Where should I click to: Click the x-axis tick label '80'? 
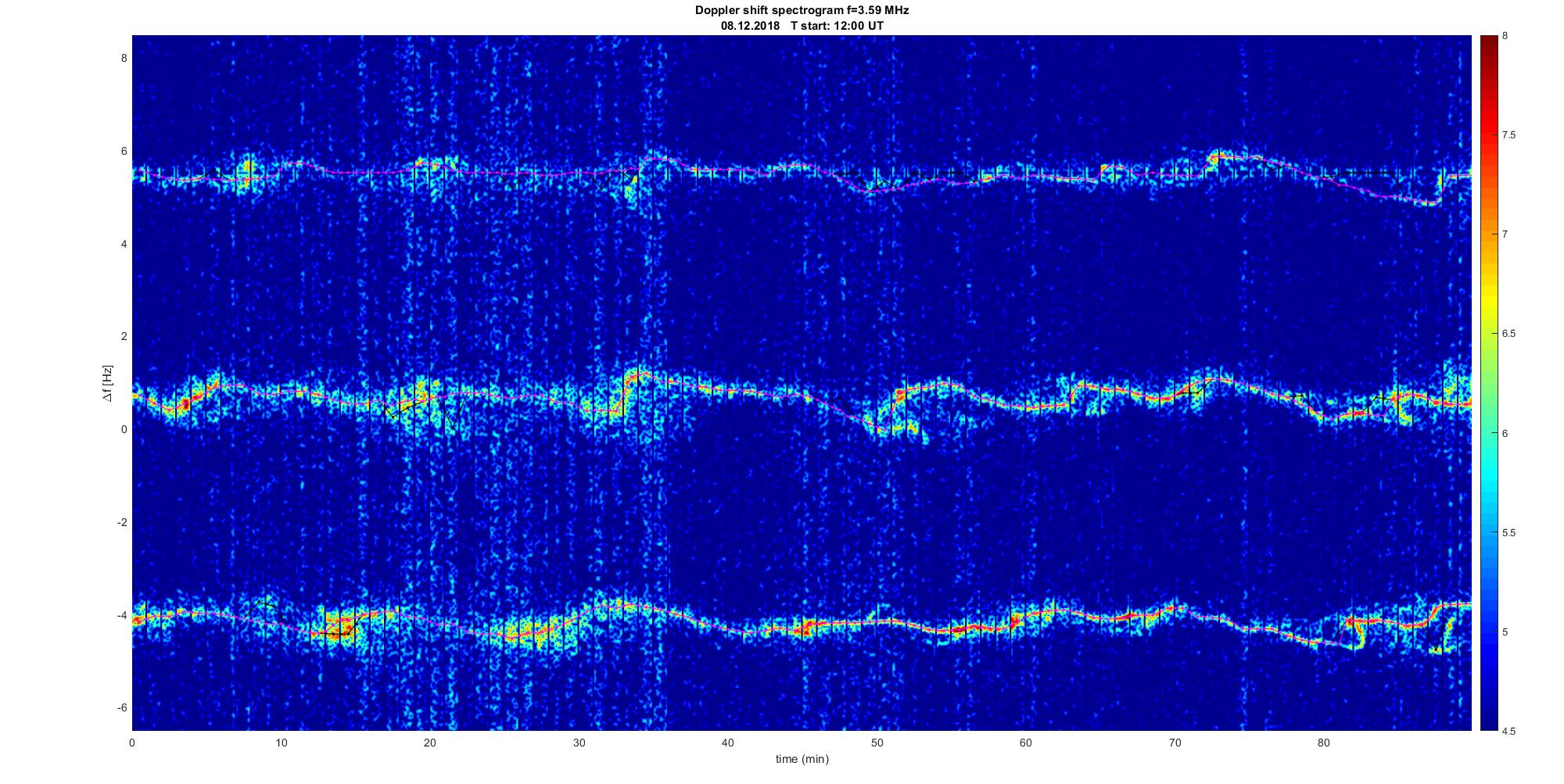pyautogui.click(x=1324, y=743)
